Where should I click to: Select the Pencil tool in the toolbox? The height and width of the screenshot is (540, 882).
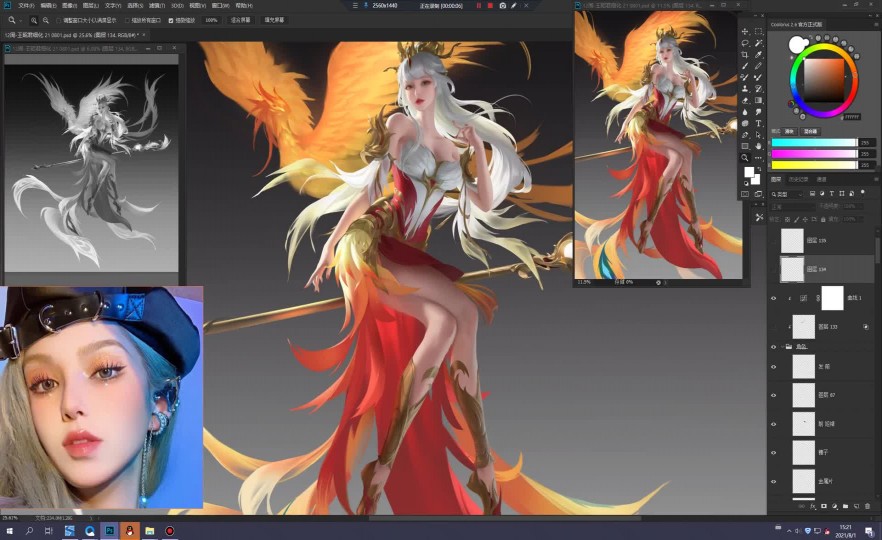(x=758, y=66)
